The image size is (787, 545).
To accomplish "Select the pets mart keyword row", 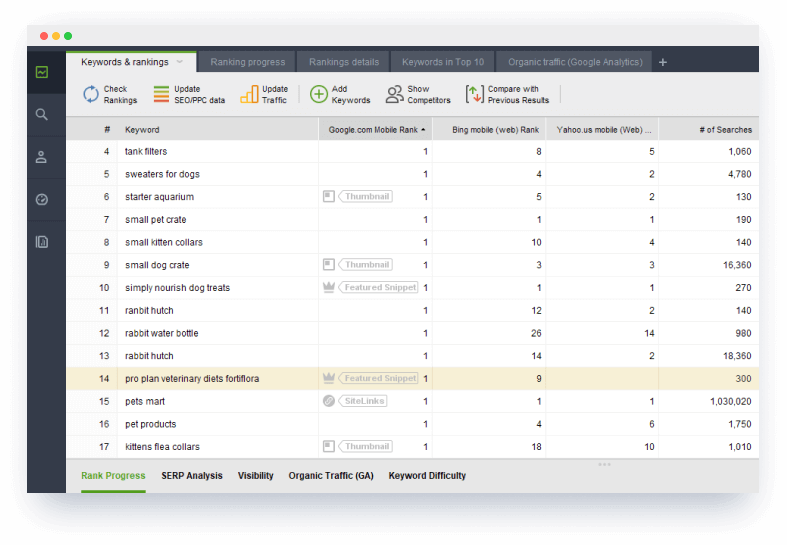I will coord(412,401).
